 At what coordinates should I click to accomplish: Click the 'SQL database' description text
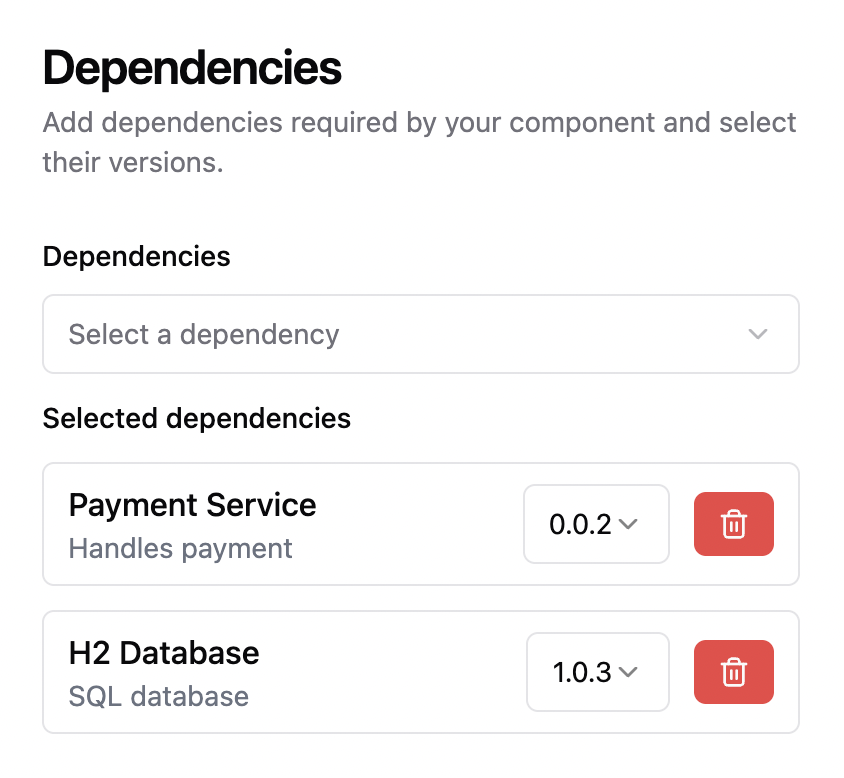pos(159,696)
